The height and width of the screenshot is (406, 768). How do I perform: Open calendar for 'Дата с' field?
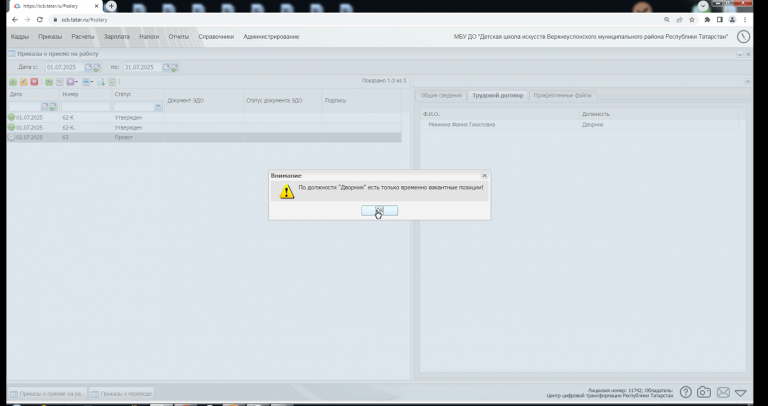coord(89,67)
